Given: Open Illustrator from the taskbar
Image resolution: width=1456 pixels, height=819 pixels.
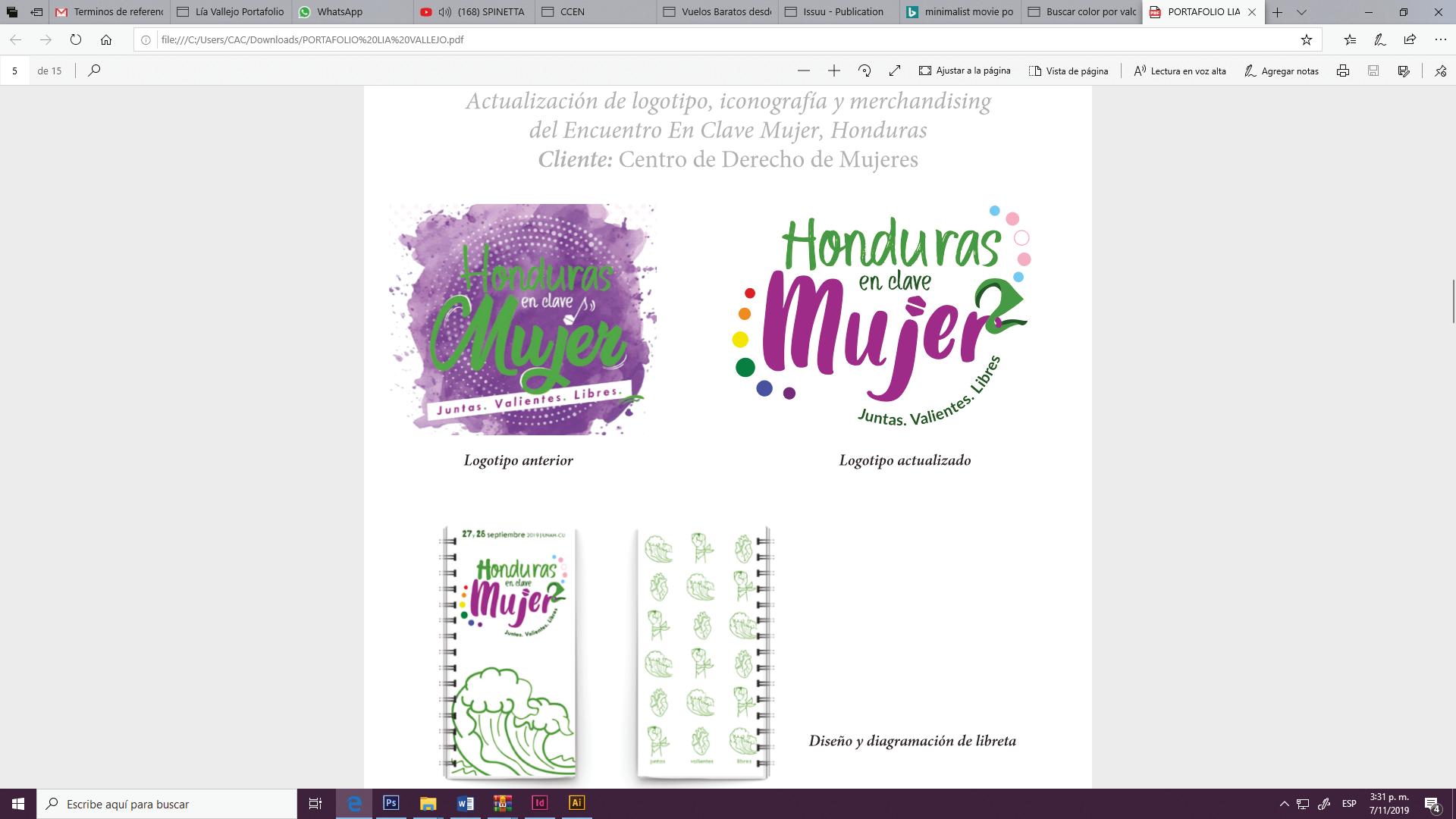Looking at the screenshot, I should [576, 803].
